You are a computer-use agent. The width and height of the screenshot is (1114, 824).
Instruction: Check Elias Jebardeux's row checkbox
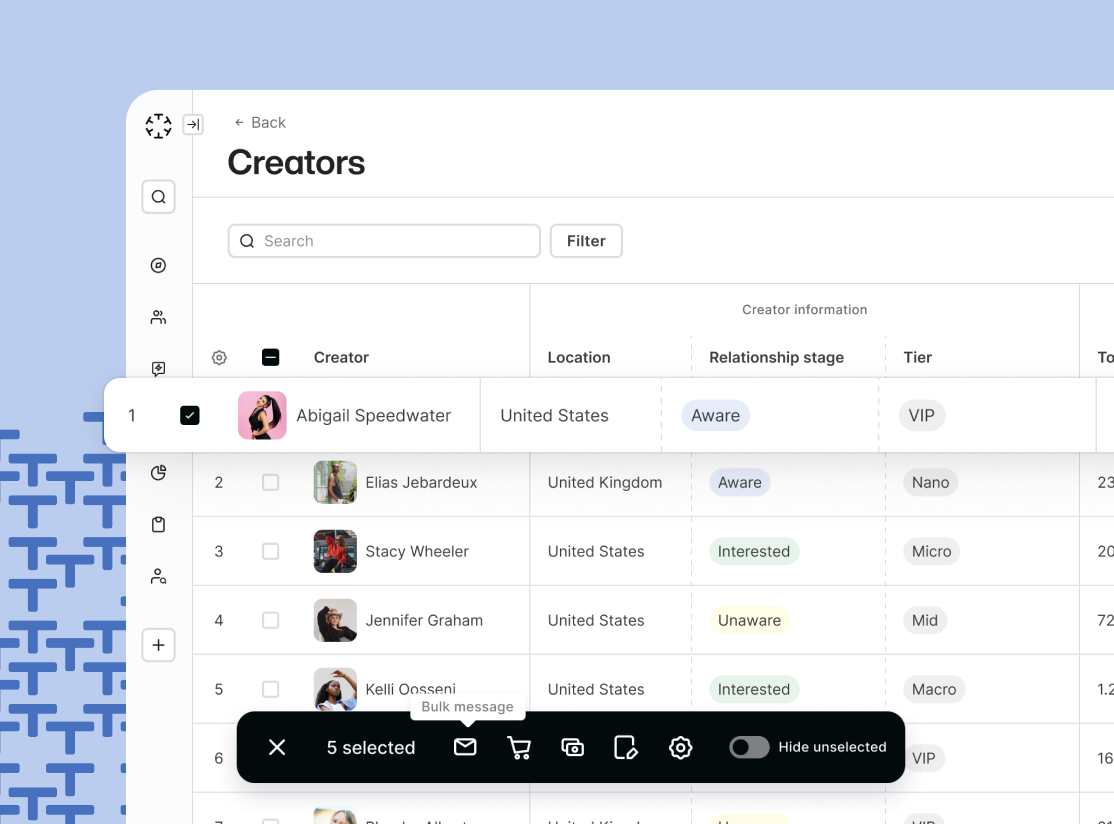coord(271,482)
